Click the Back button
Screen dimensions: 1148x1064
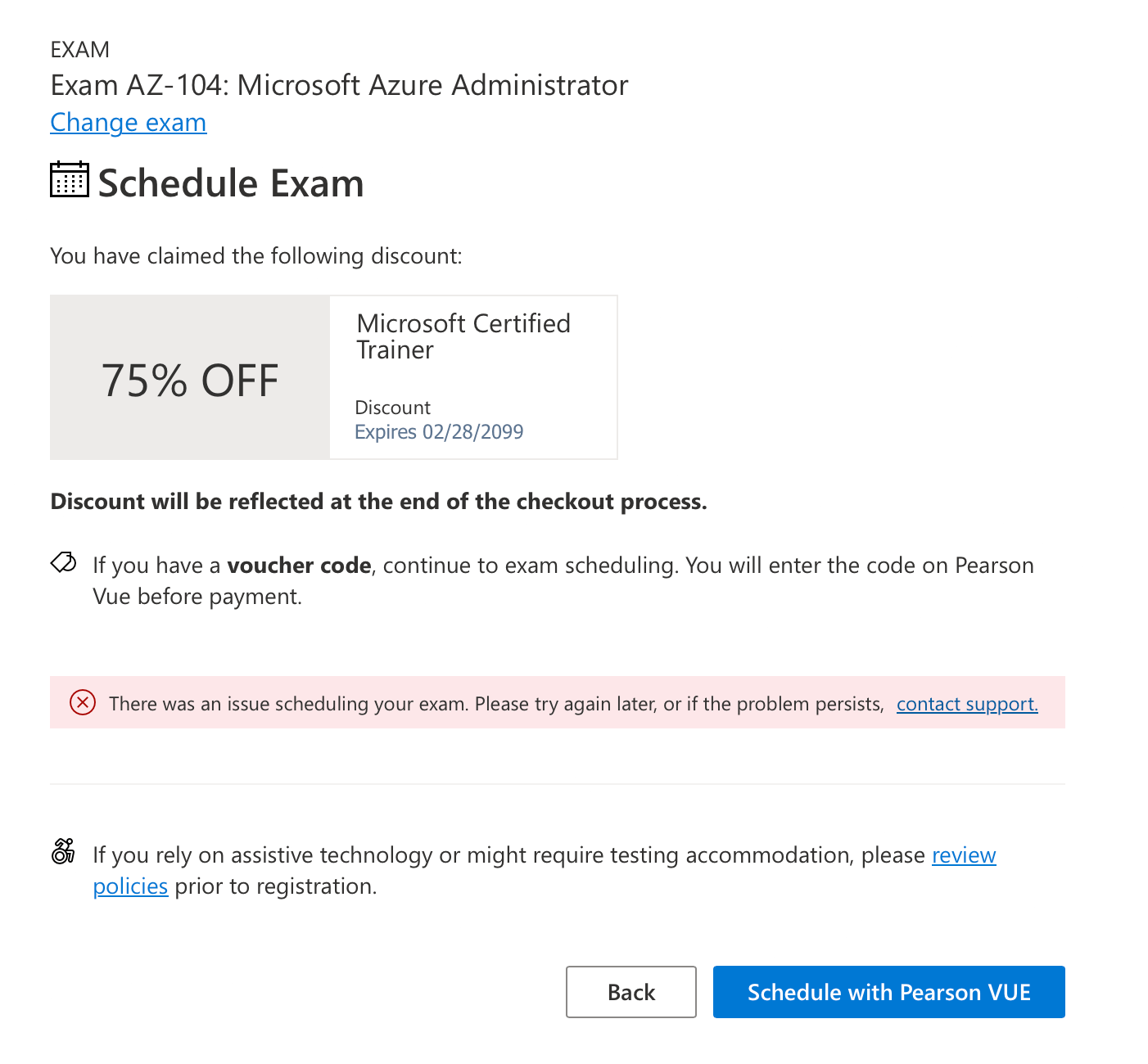[x=631, y=992]
